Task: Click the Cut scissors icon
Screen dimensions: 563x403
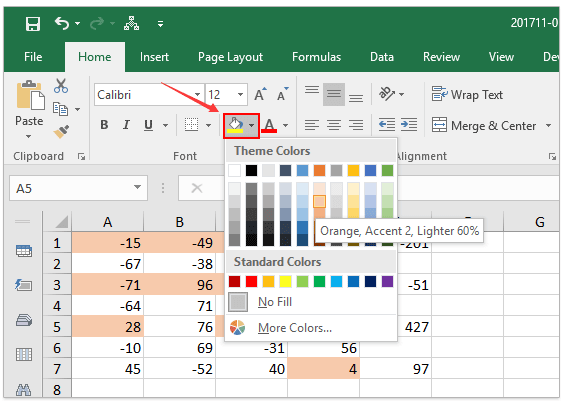Action: (x=61, y=86)
